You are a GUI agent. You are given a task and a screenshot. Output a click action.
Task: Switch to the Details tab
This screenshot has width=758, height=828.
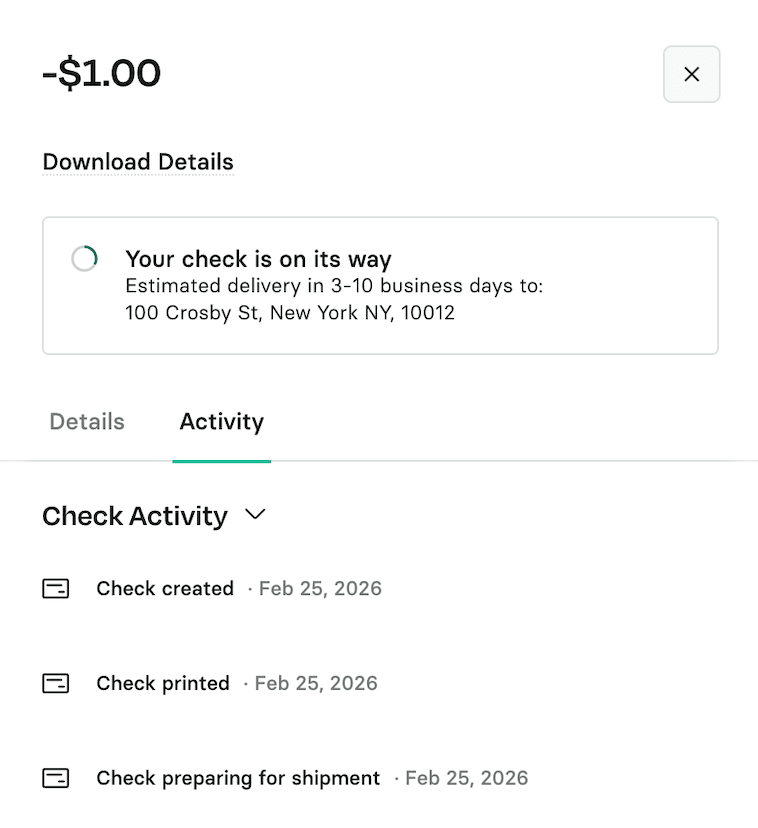click(87, 422)
